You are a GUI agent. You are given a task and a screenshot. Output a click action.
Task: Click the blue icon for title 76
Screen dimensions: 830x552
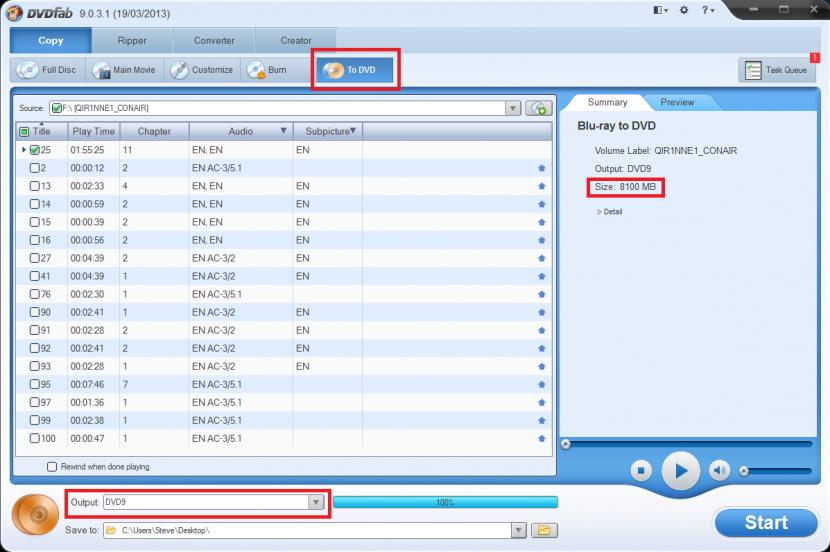pyautogui.click(x=542, y=294)
